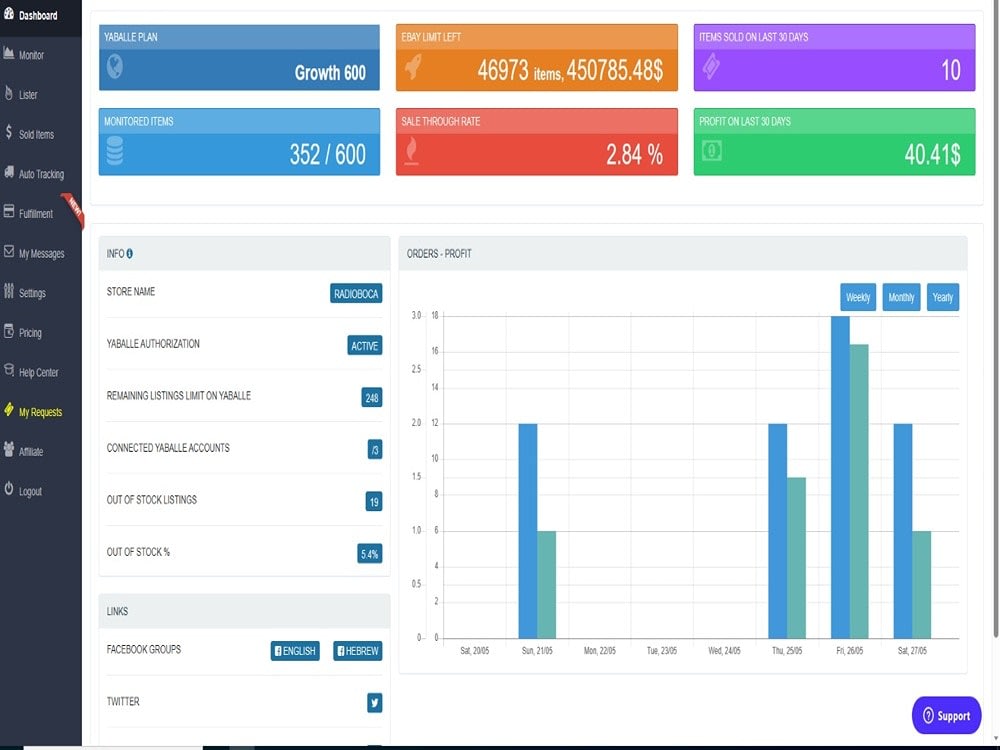
Task: Open the Lister menu entry
Action: 41,94
